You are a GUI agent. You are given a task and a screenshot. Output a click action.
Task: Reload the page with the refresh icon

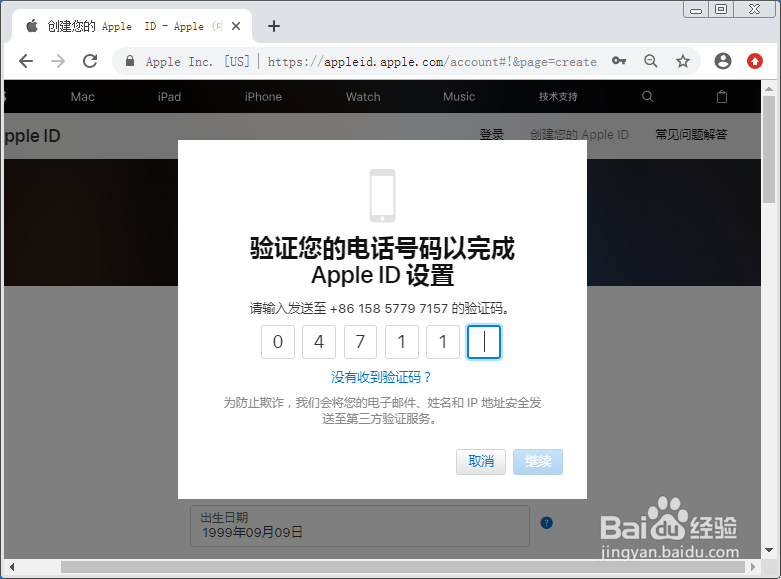tap(90, 61)
